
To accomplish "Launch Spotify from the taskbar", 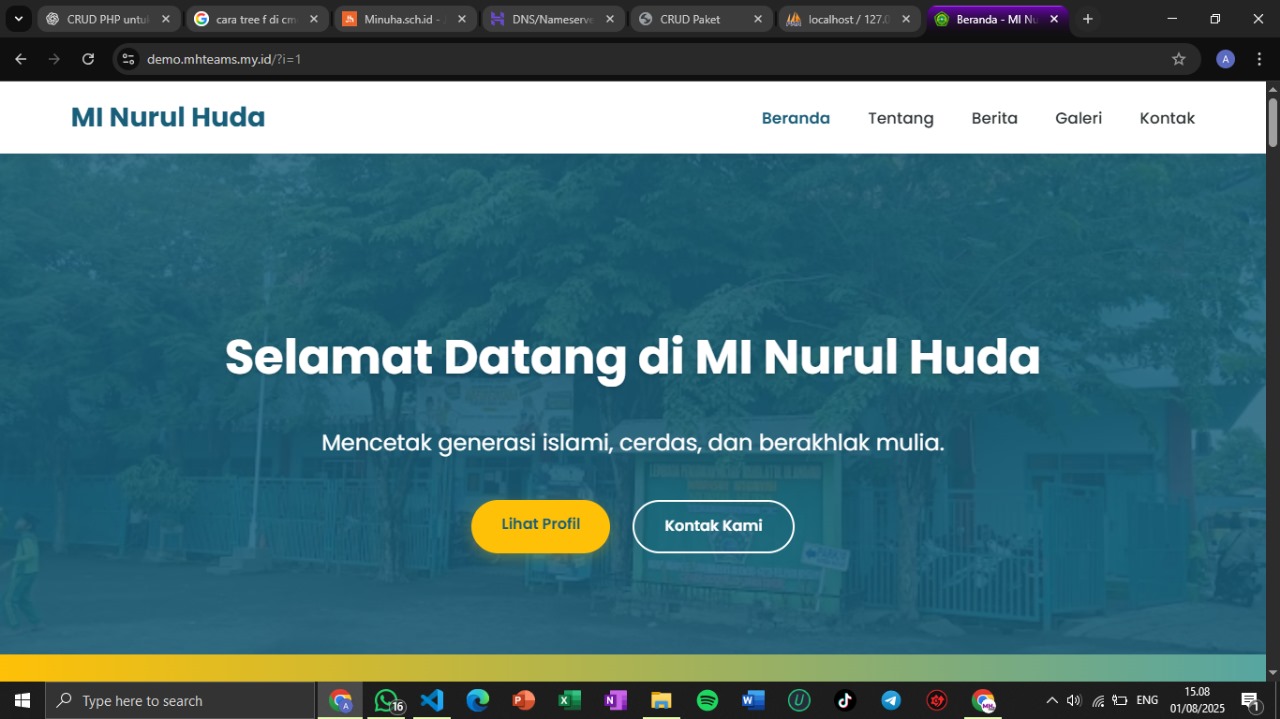I will click(x=707, y=700).
